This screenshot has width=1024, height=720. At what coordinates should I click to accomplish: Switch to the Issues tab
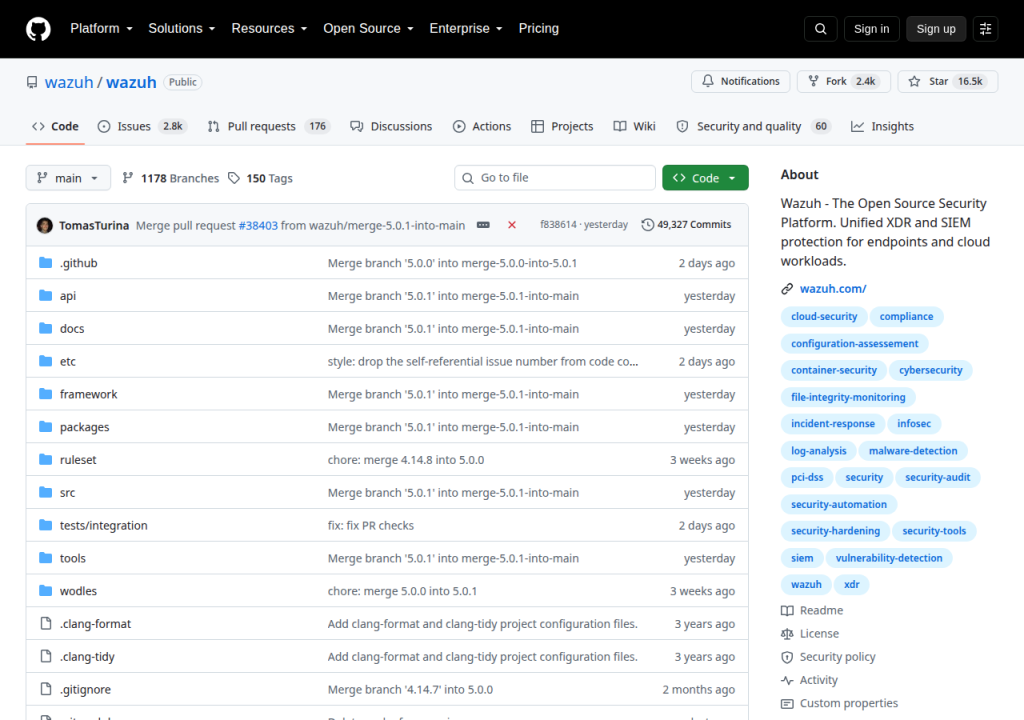pyautogui.click(x=142, y=127)
